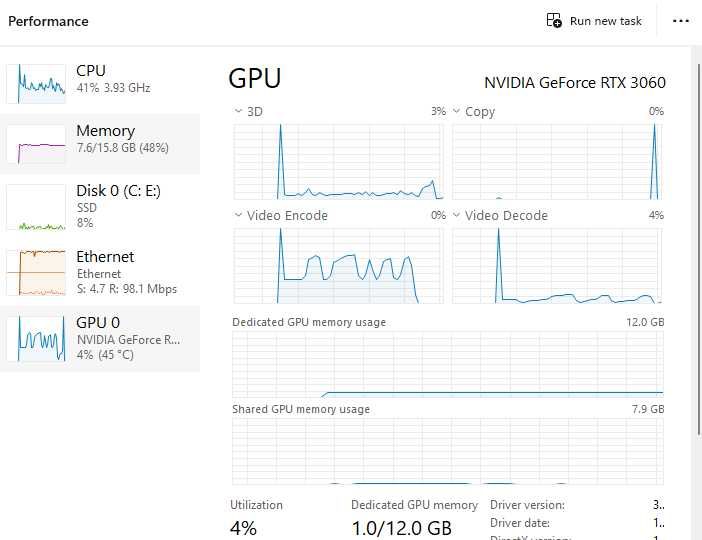This screenshot has width=702, height=540.
Task: Click the Ethernet sidebar entry label
Action: point(105,257)
